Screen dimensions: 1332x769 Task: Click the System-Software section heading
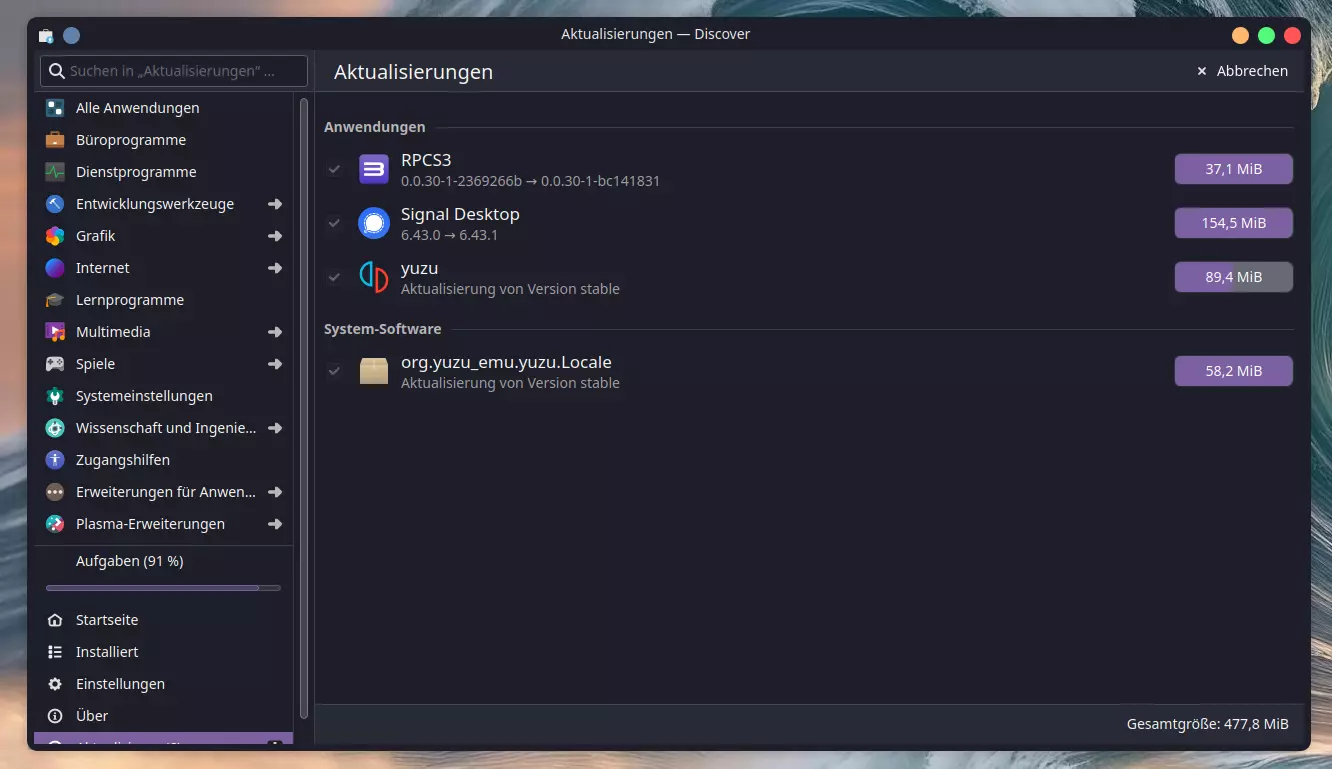382,329
